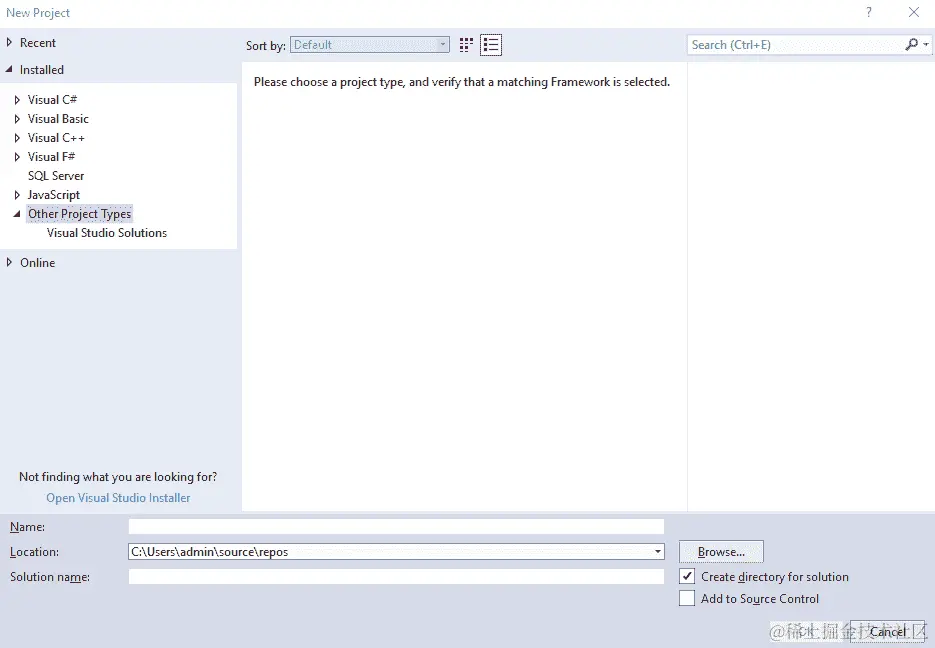Enable Add to Source Control checkbox
This screenshot has height=648, width=935.
[687, 599]
